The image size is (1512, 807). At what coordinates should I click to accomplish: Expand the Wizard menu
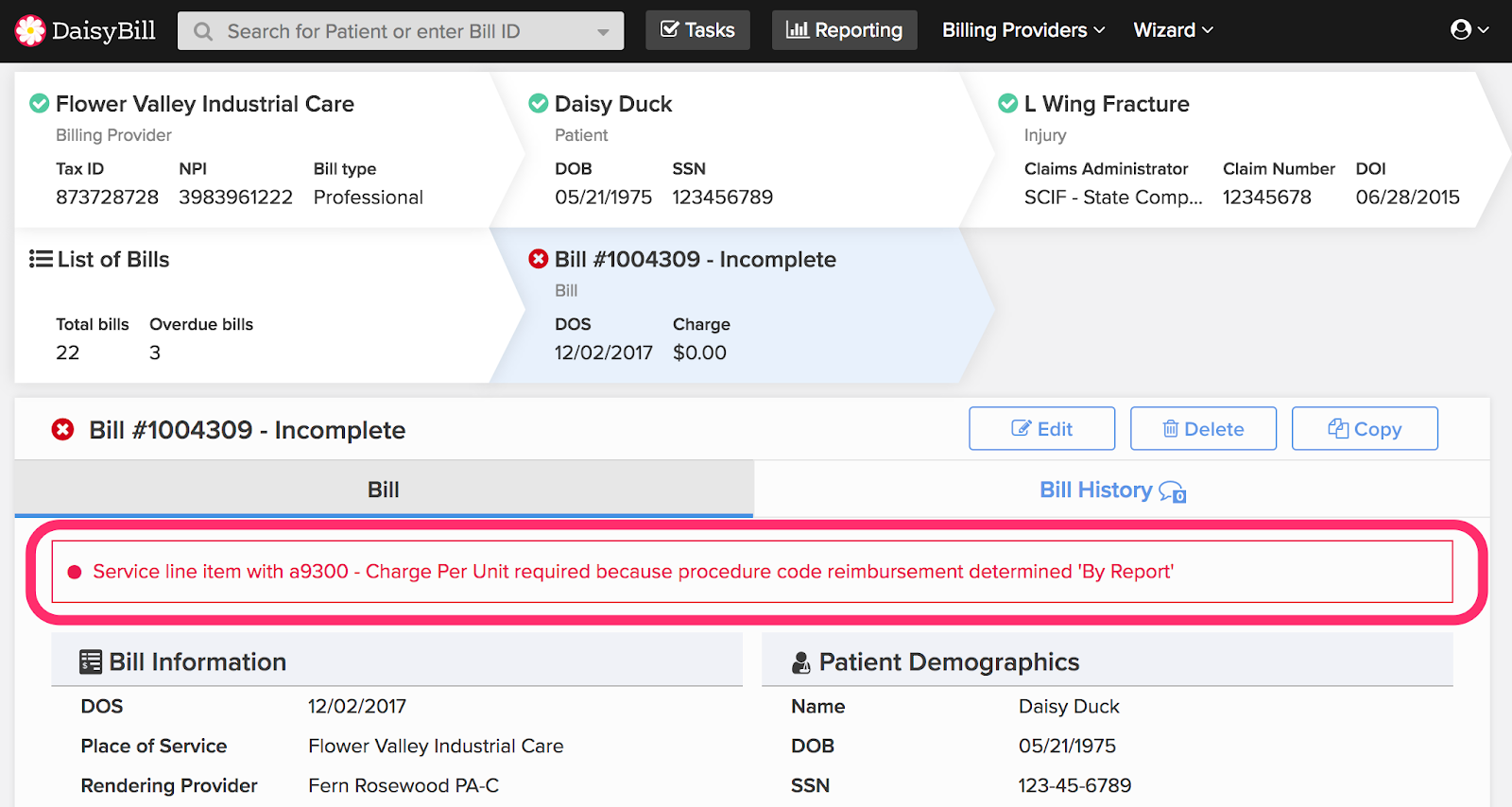[x=1173, y=30]
